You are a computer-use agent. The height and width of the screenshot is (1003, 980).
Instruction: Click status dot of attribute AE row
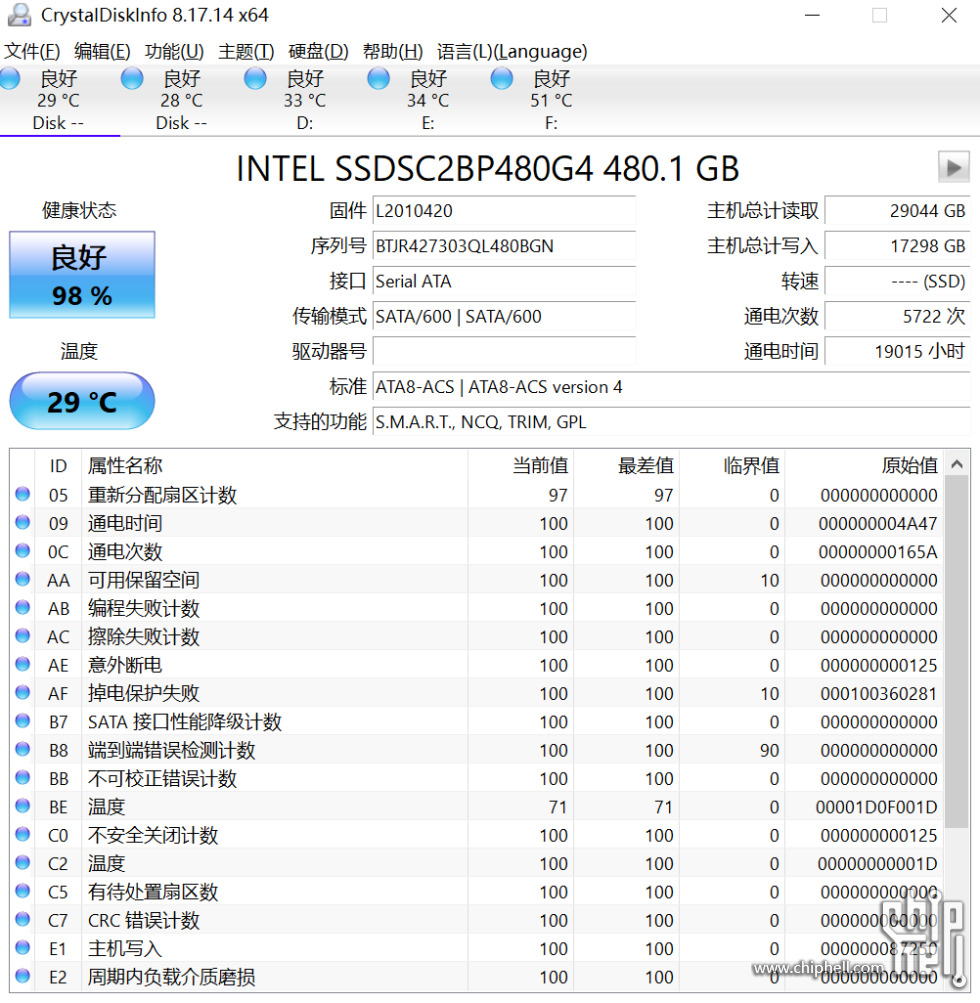point(22,664)
